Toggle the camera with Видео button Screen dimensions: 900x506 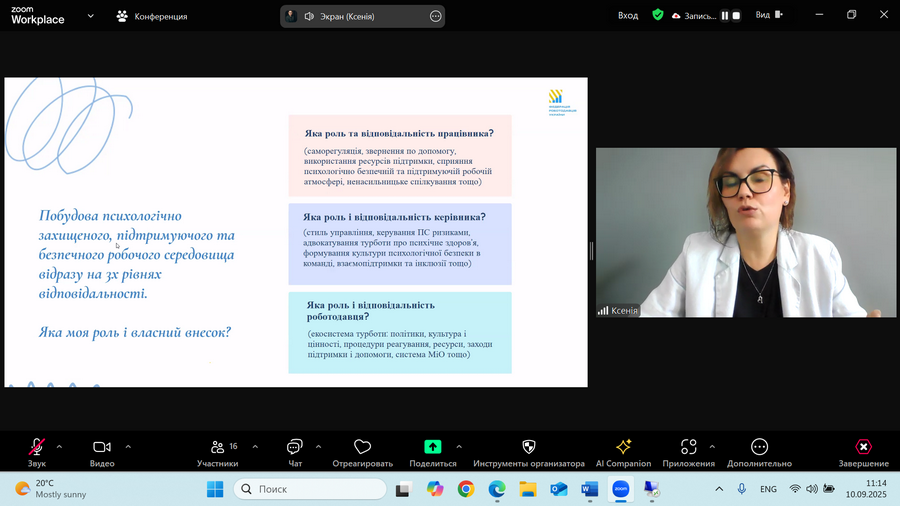click(101, 447)
